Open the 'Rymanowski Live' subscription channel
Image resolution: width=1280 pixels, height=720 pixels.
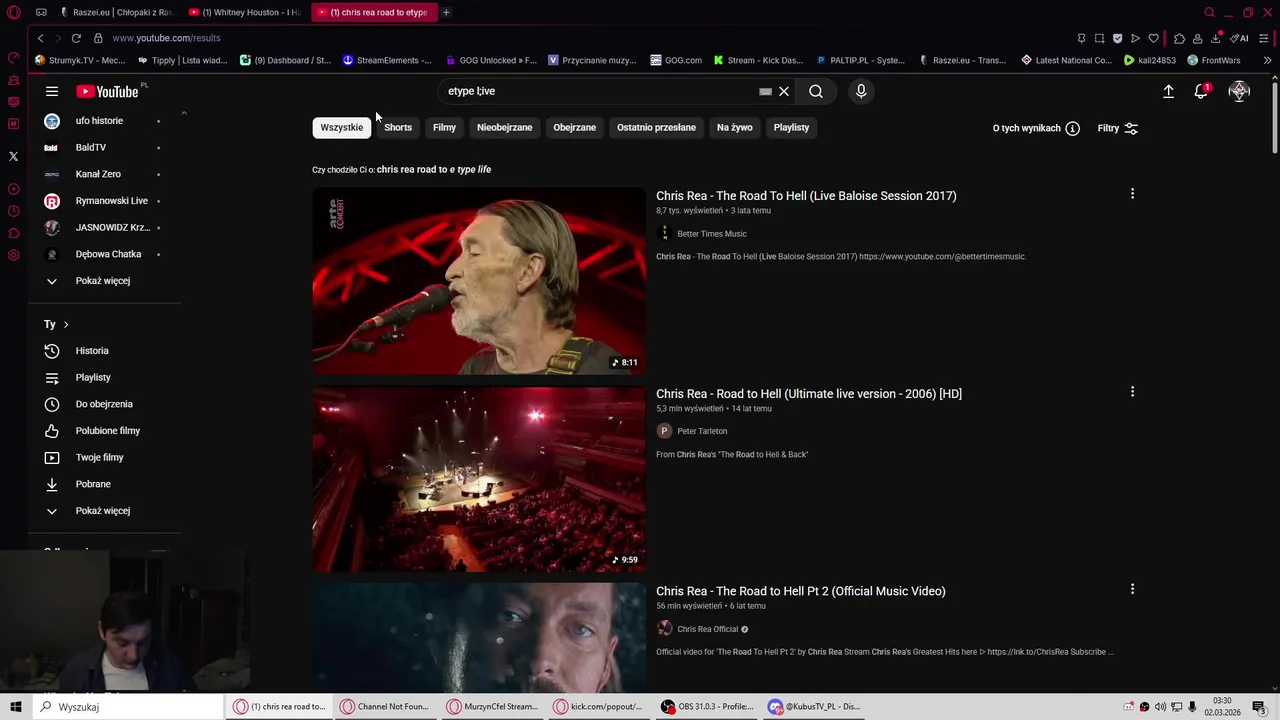click(111, 201)
